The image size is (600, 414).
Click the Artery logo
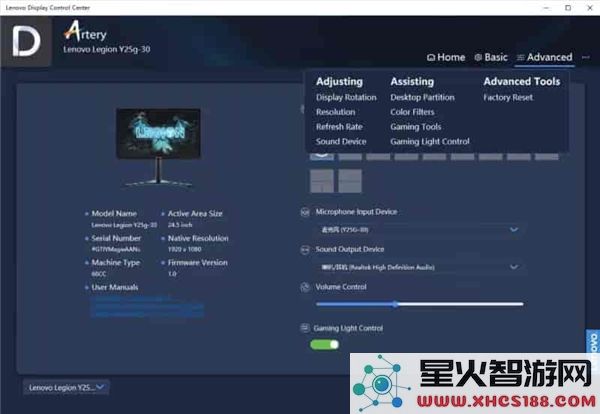pyautogui.click(x=85, y=31)
